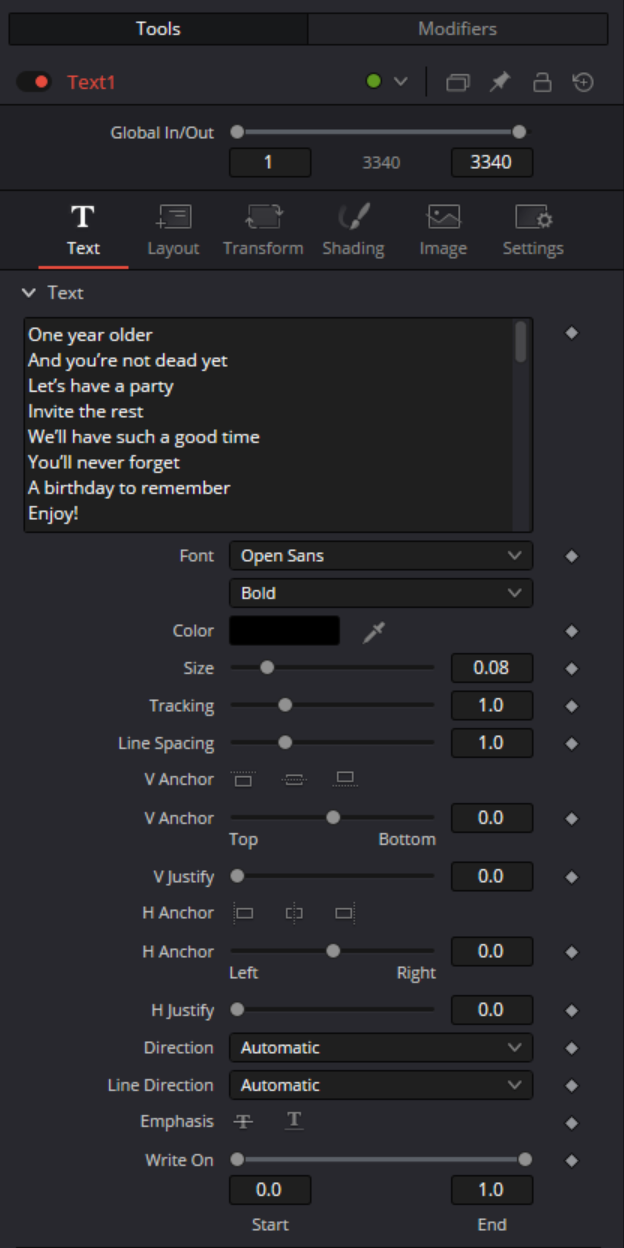Open the Shading tab
Viewport: 624px width, 1248px height.
(x=353, y=230)
